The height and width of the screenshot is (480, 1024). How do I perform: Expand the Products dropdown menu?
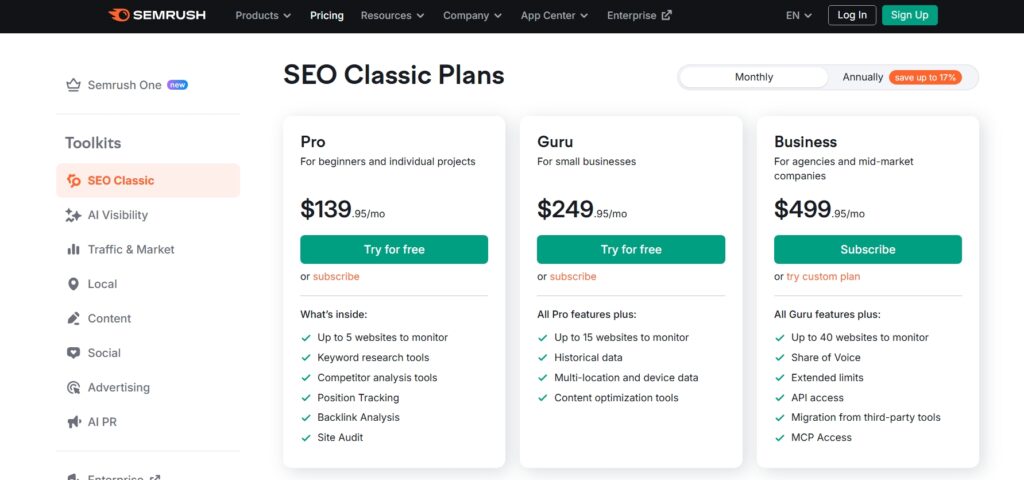pyautogui.click(x=263, y=15)
